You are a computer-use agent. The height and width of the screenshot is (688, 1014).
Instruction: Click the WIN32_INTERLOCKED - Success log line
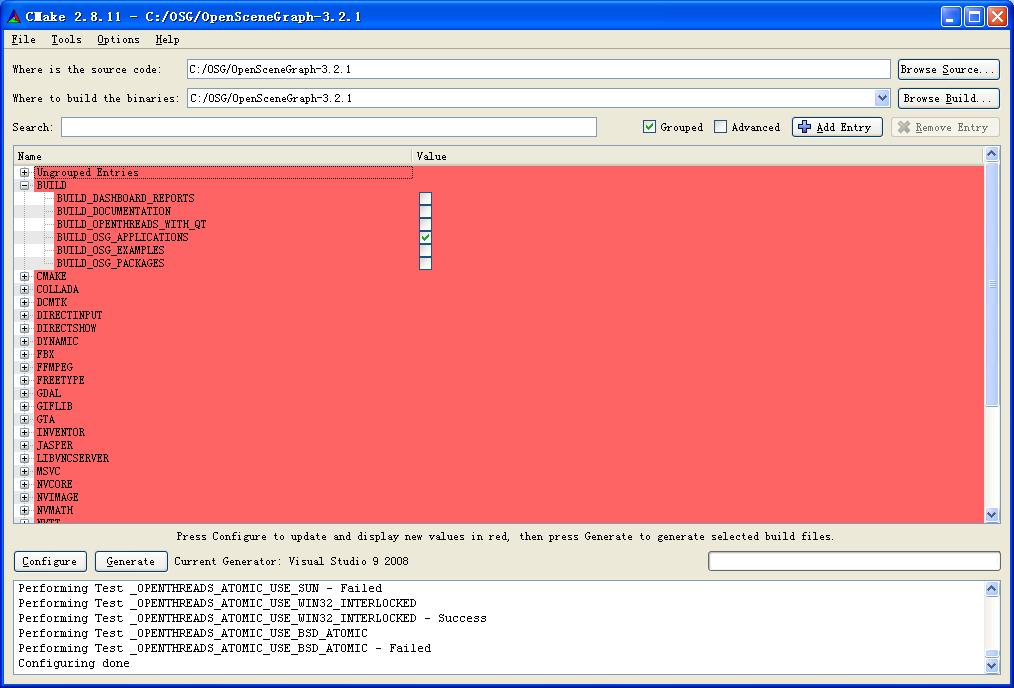tap(252, 618)
